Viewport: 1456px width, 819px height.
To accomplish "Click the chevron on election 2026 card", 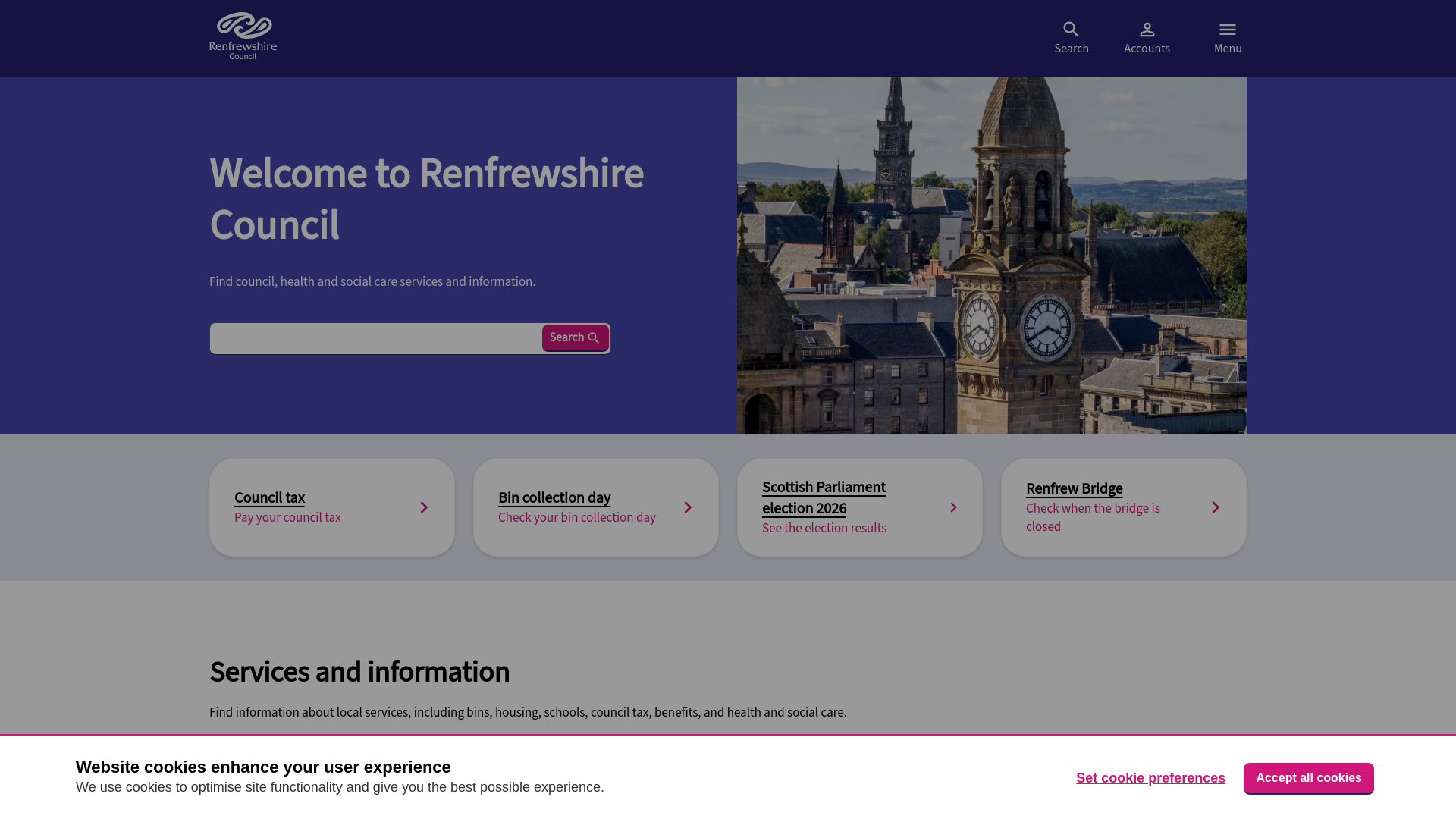I will 953,507.
